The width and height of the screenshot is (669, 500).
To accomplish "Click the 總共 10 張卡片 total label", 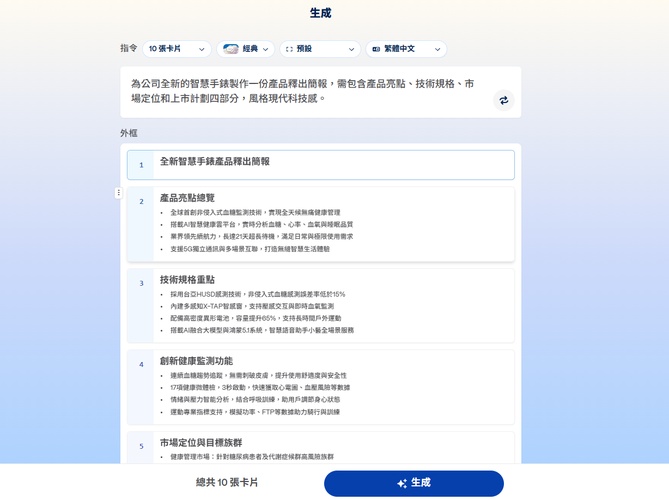I will (227, 483).
